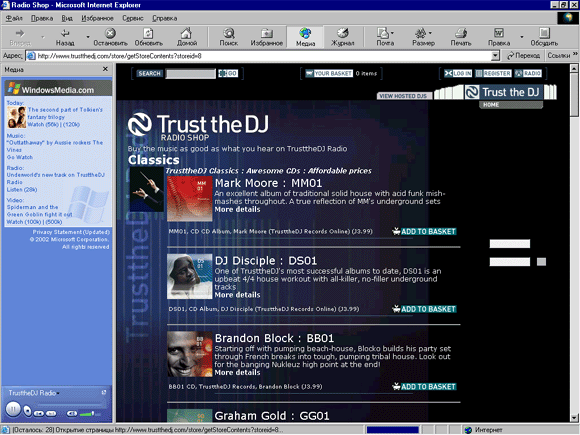
Task: Click the GO button beside search
Action: click(228, 74)
